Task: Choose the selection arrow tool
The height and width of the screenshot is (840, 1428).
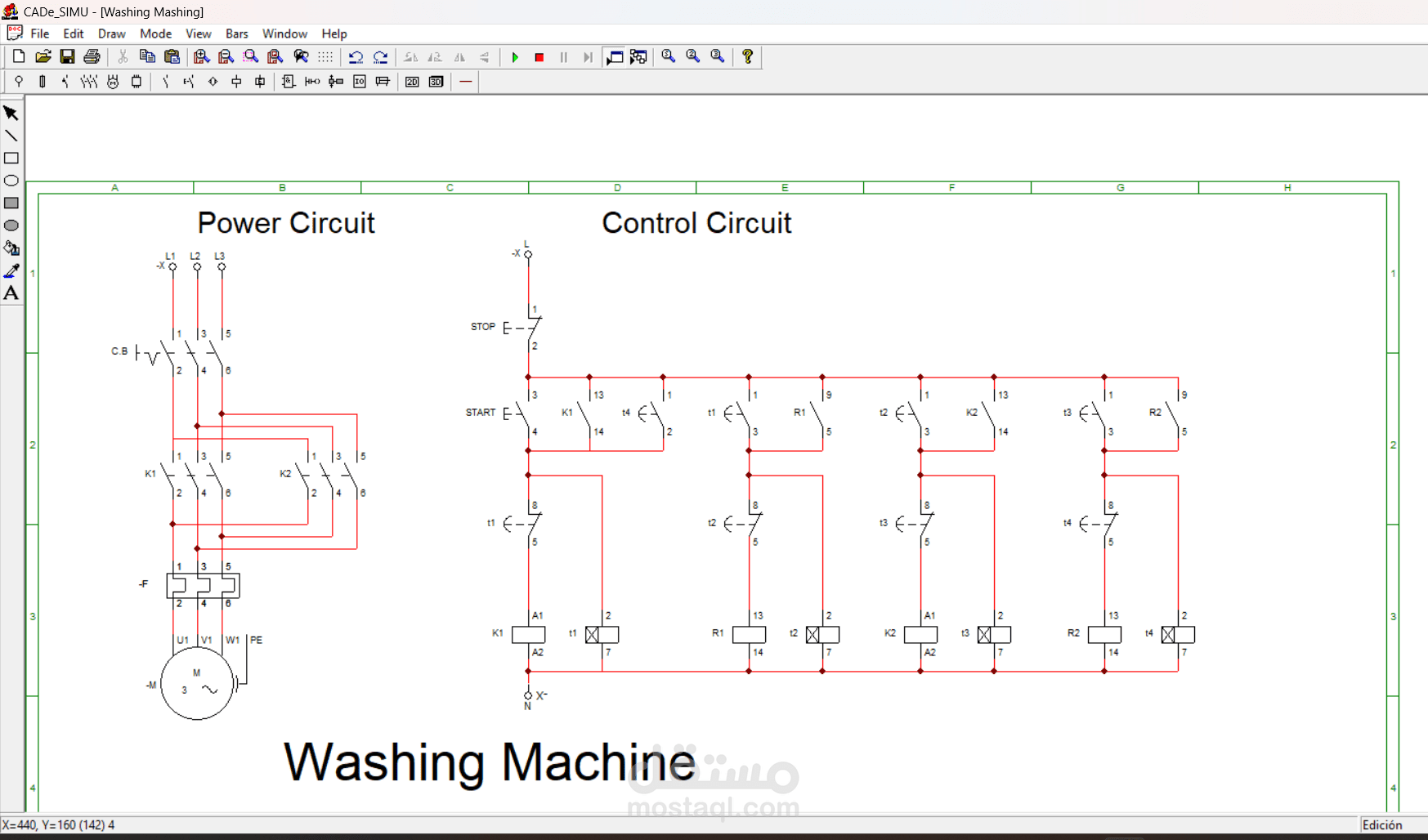Action: point(11,114)
